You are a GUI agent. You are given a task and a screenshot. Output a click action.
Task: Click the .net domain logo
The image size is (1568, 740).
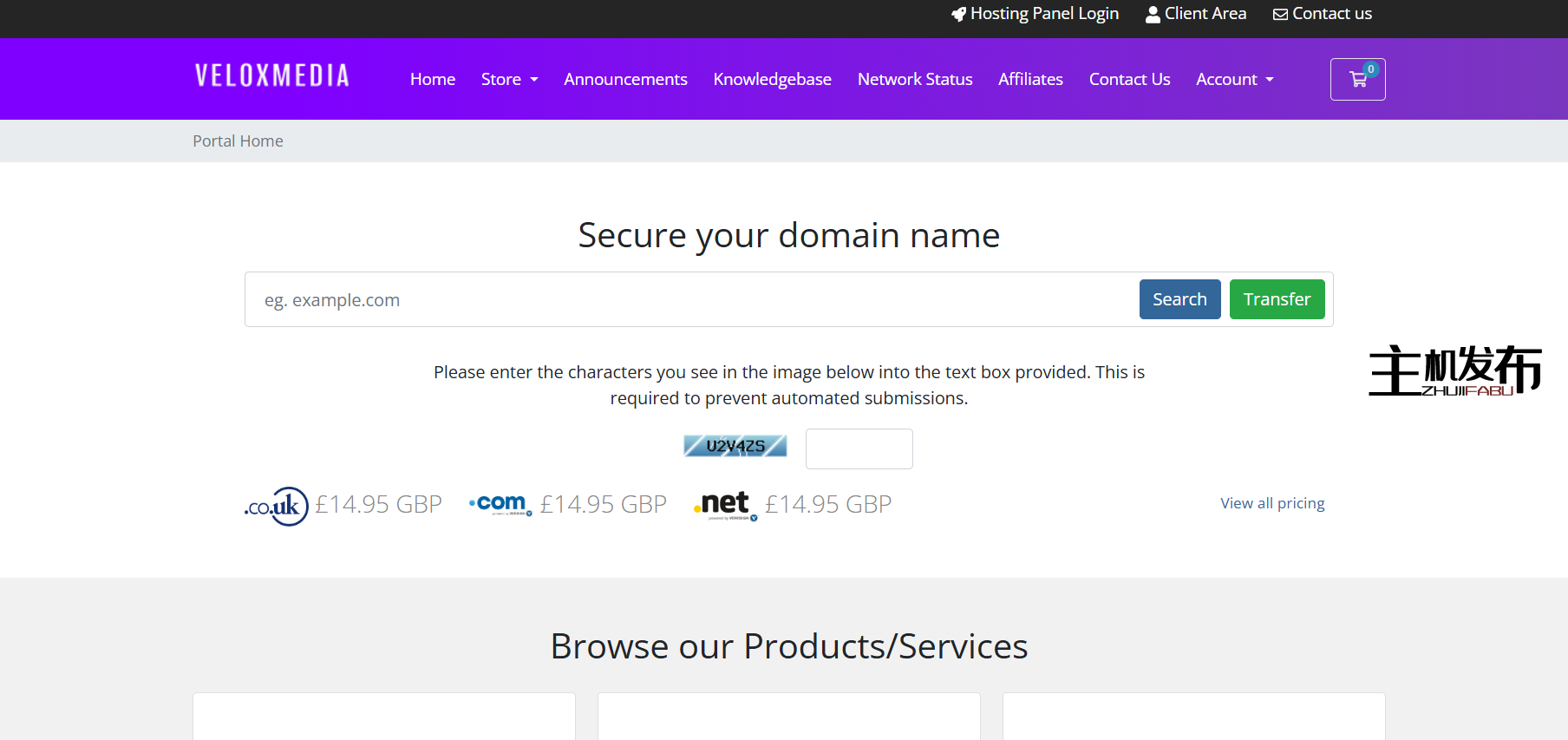pos(725,504)
